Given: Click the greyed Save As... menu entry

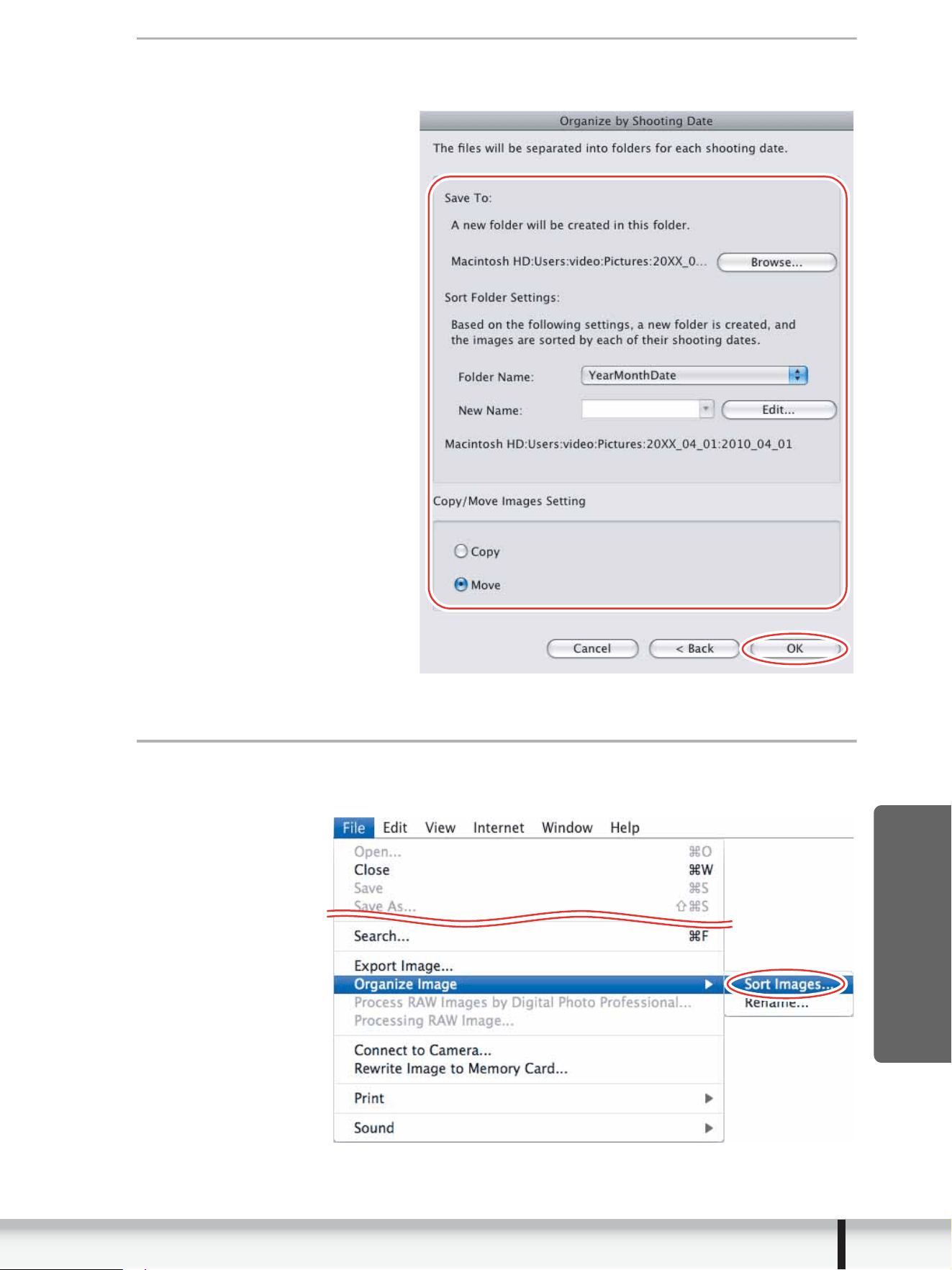Looking at the screenshot, I should 529,906.
